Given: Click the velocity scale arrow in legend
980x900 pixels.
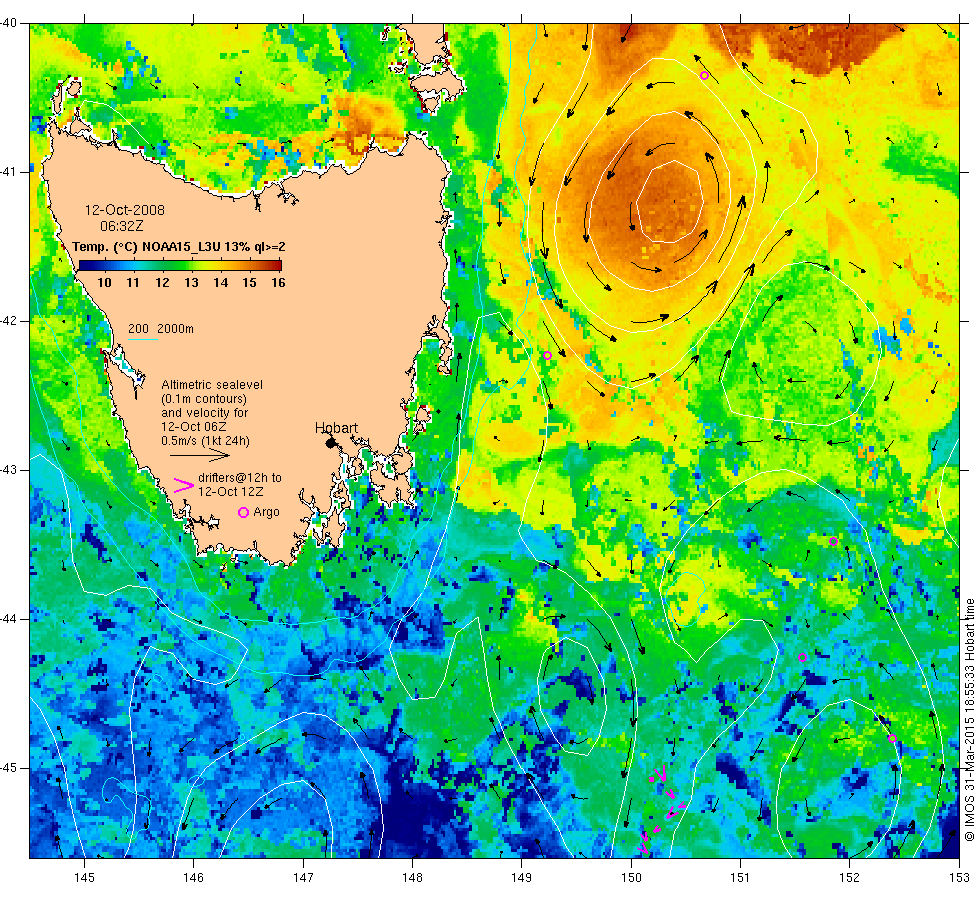Looking at the screenshot, I should click(x=200, y=456).
